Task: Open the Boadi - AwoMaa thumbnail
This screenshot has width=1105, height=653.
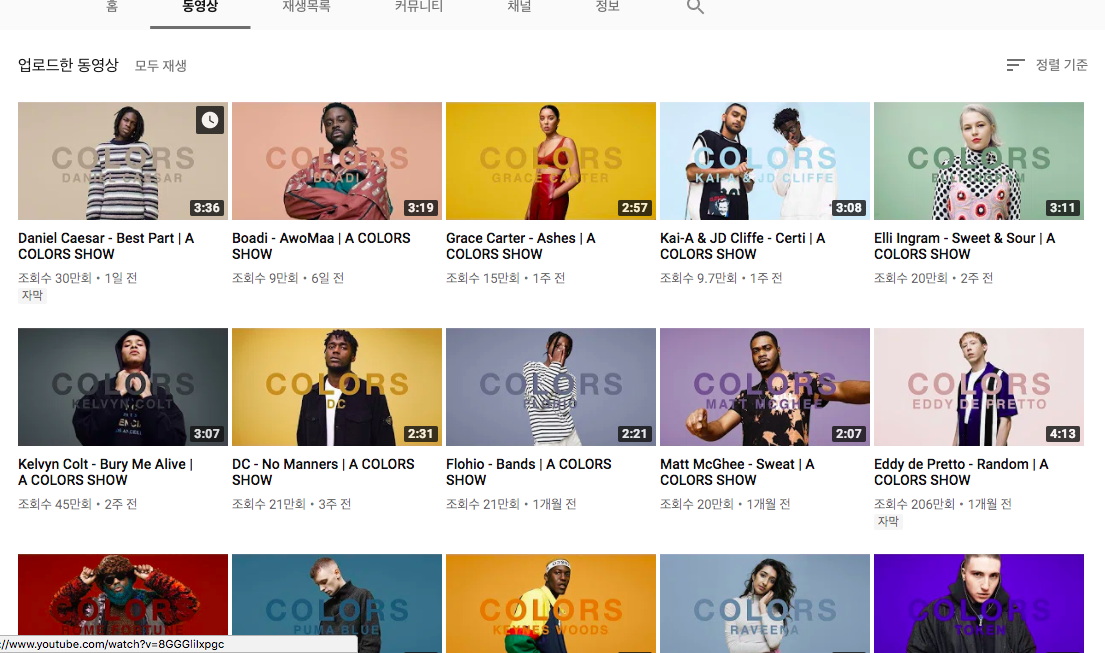Action: [337, 161]
